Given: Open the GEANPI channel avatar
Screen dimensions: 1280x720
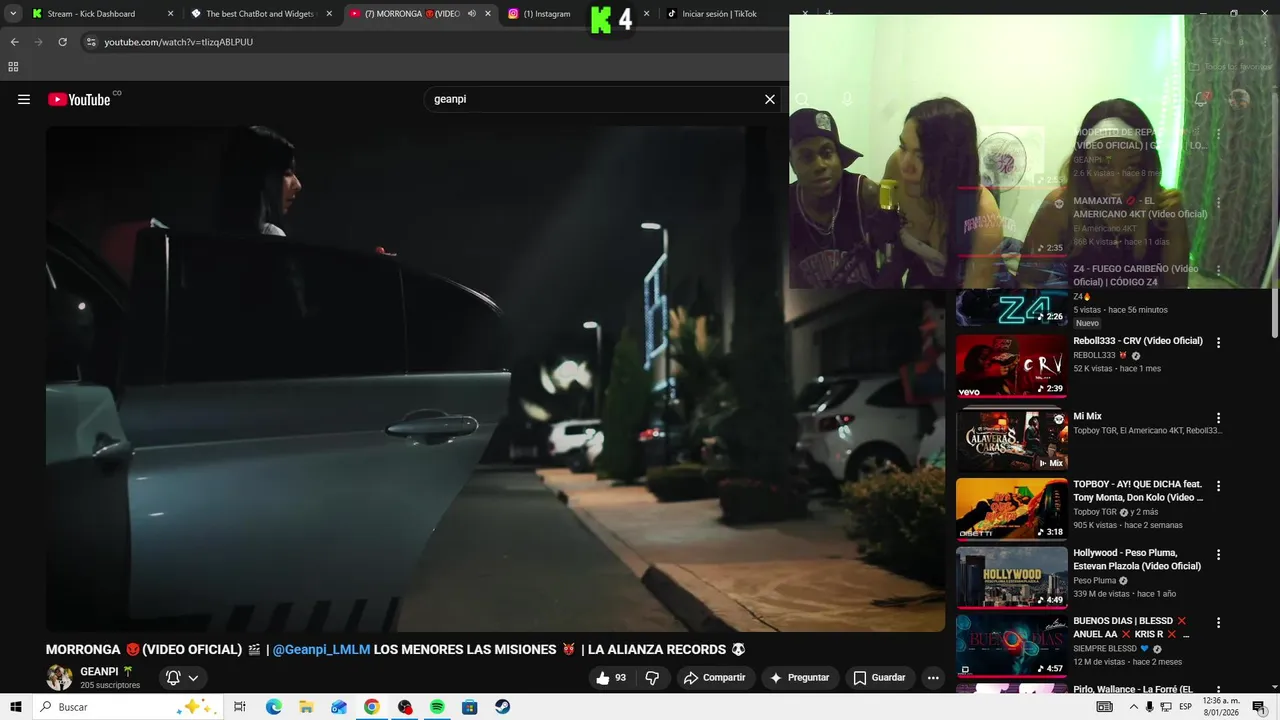Looking at the screenshot, I should point(59,677).
